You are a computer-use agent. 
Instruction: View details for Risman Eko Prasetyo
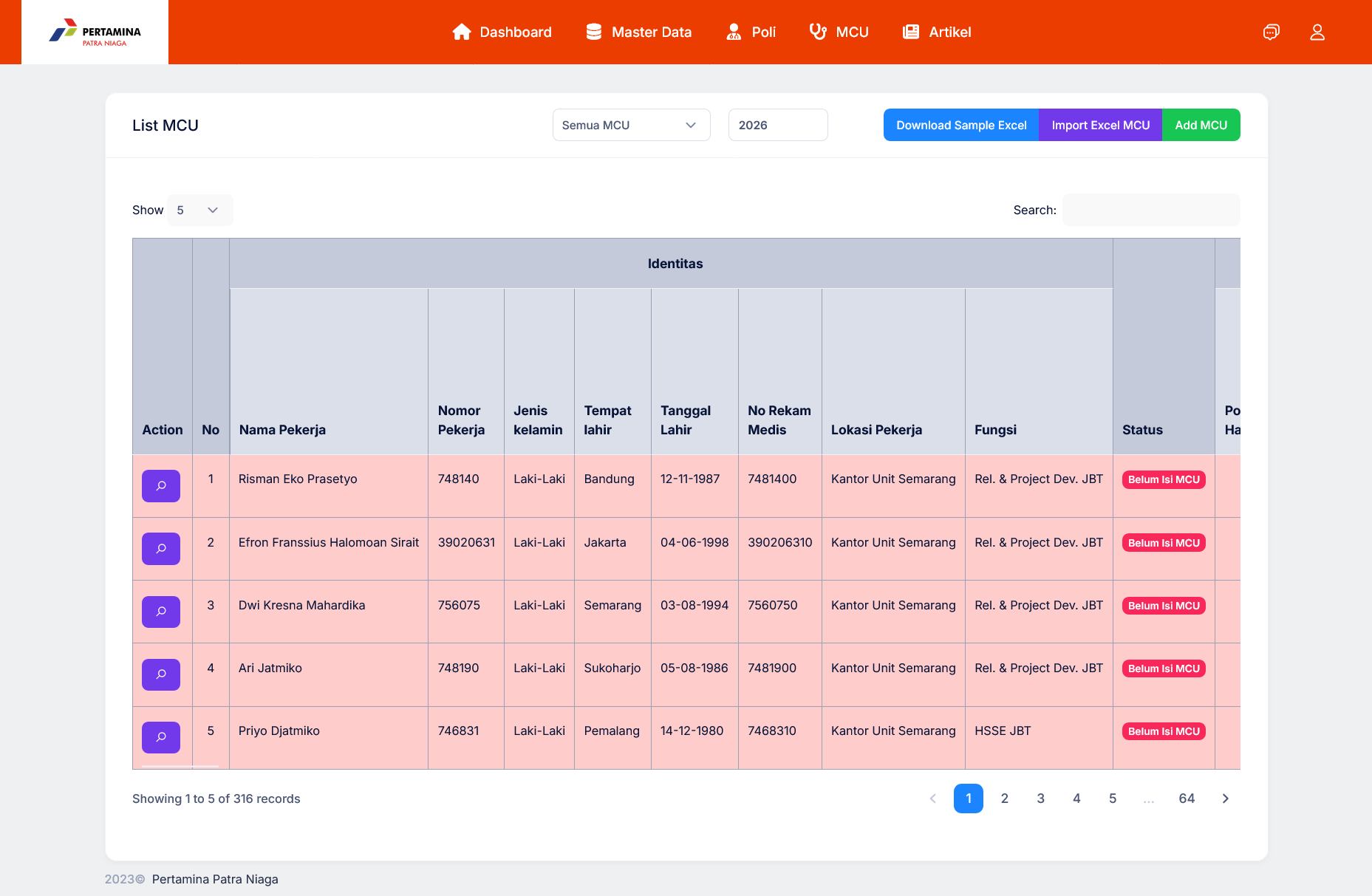(161, 486)
